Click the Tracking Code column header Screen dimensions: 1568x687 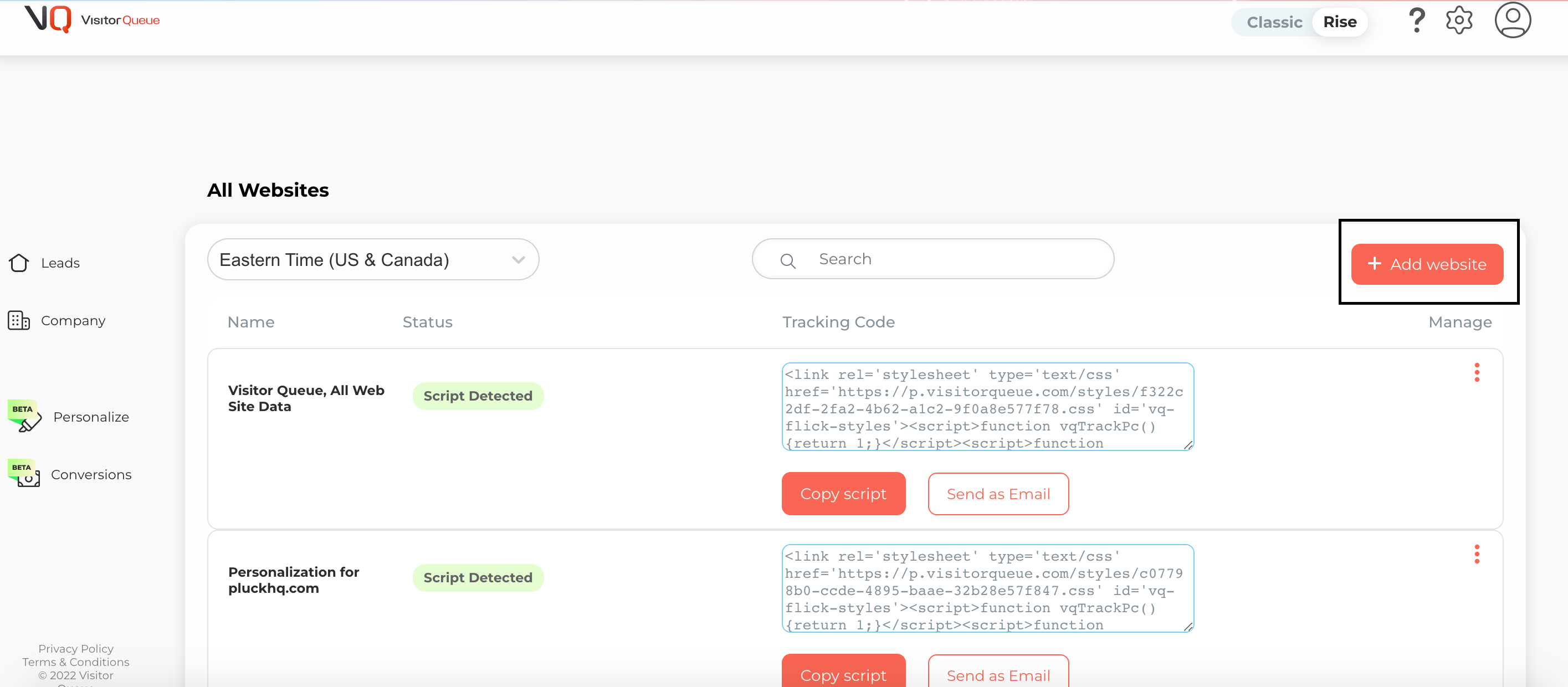838,322
